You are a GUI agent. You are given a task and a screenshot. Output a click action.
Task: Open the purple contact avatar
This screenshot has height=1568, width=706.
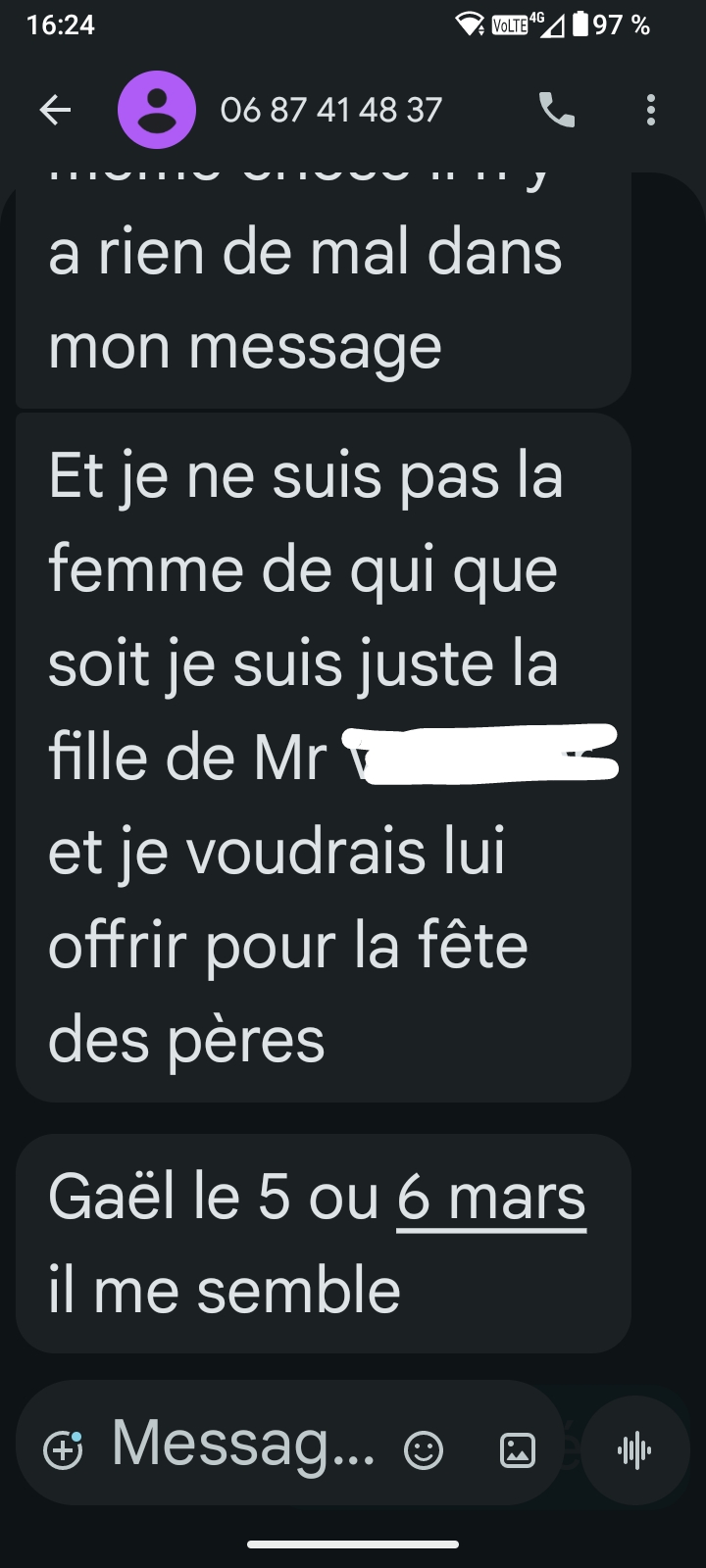(157, 110)
